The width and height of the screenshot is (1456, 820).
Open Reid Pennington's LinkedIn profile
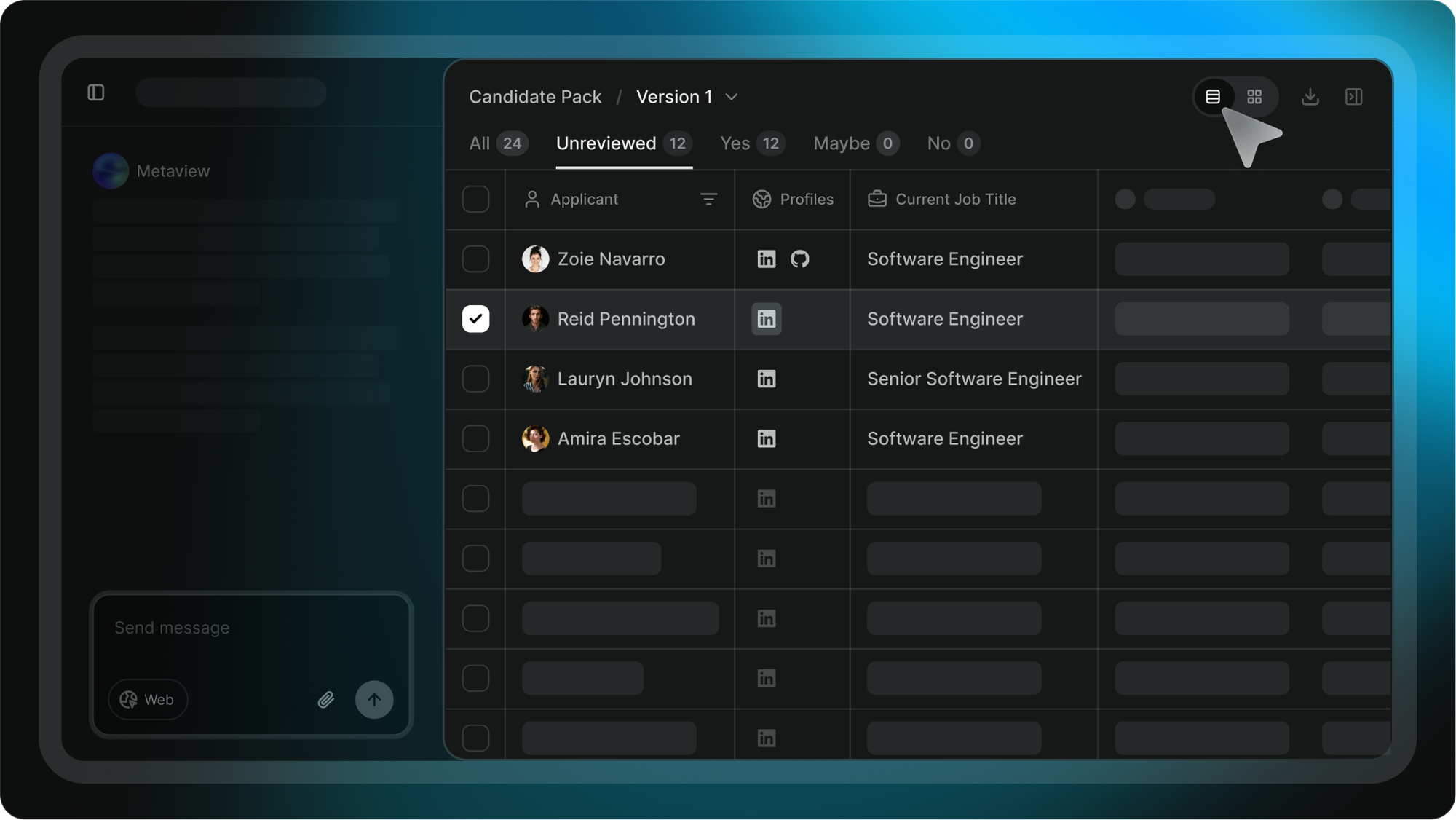coord(767,319)
